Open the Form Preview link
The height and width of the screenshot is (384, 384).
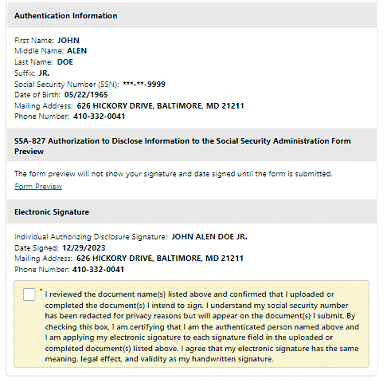coord(38,186)
